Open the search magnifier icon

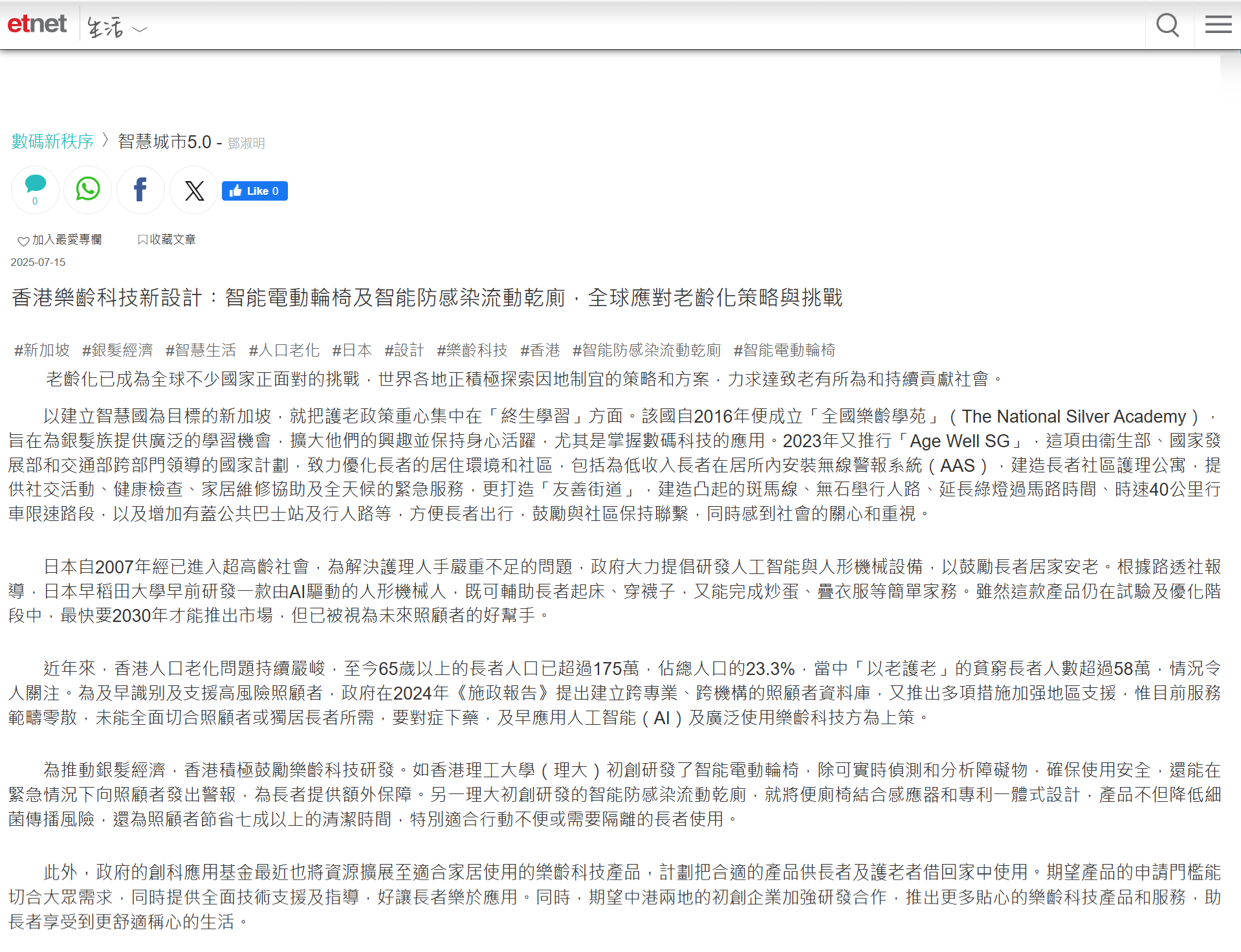tap(1168, 26)
